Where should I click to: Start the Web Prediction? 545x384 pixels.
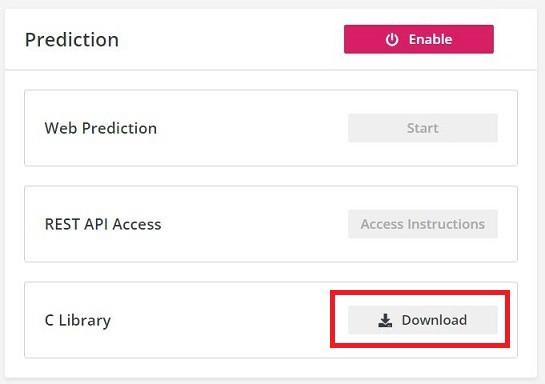click(423, 128)
